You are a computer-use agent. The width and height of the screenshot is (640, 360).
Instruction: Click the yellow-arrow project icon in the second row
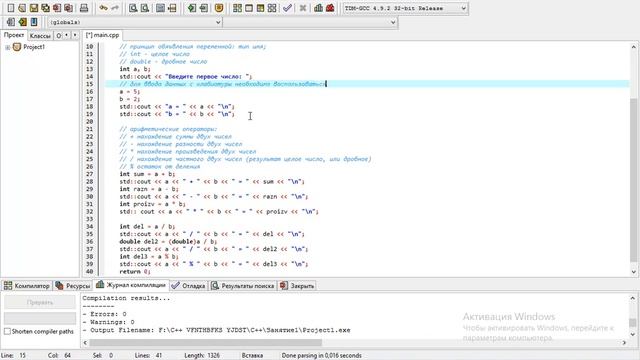(22, 22)
